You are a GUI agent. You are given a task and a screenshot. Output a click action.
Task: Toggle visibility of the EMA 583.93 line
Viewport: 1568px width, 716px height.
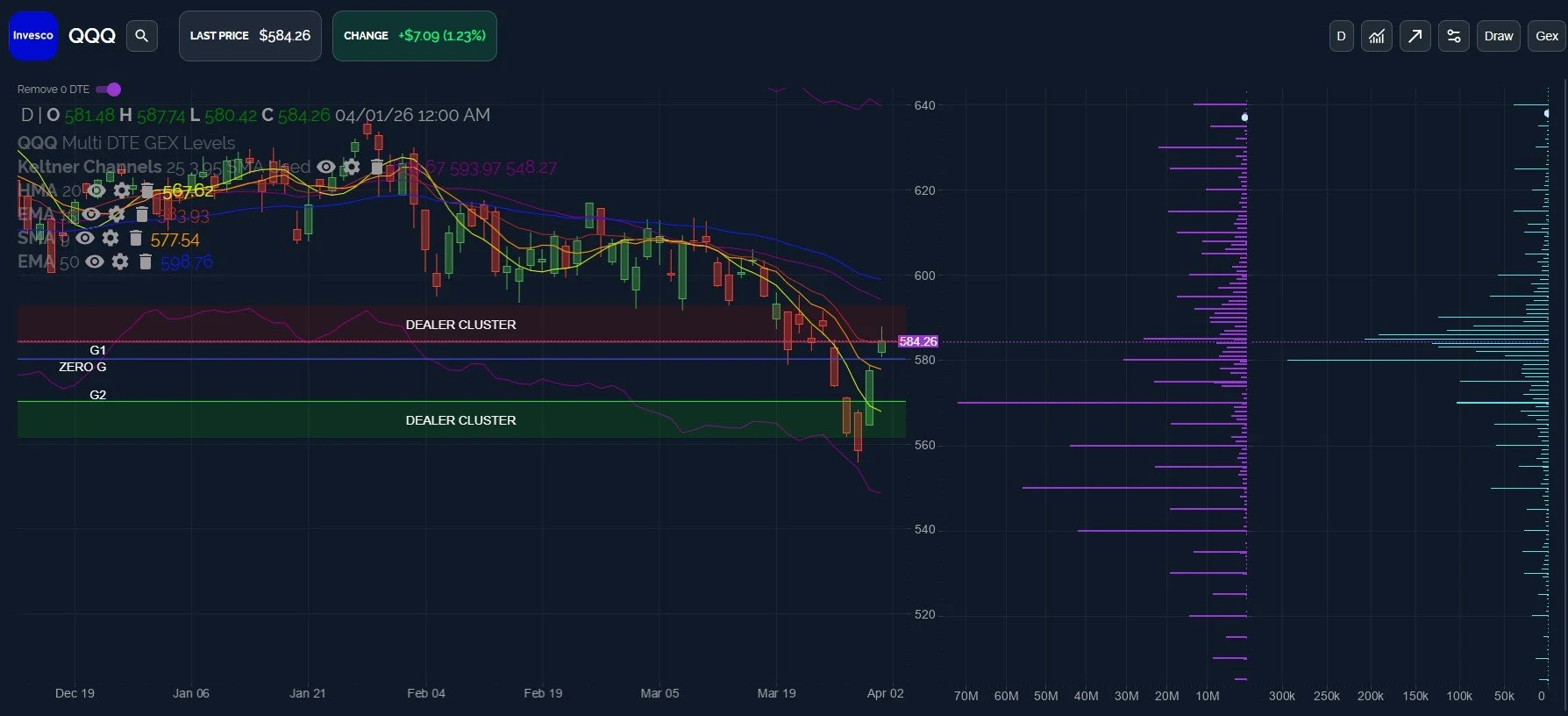[x=91, y=214]
